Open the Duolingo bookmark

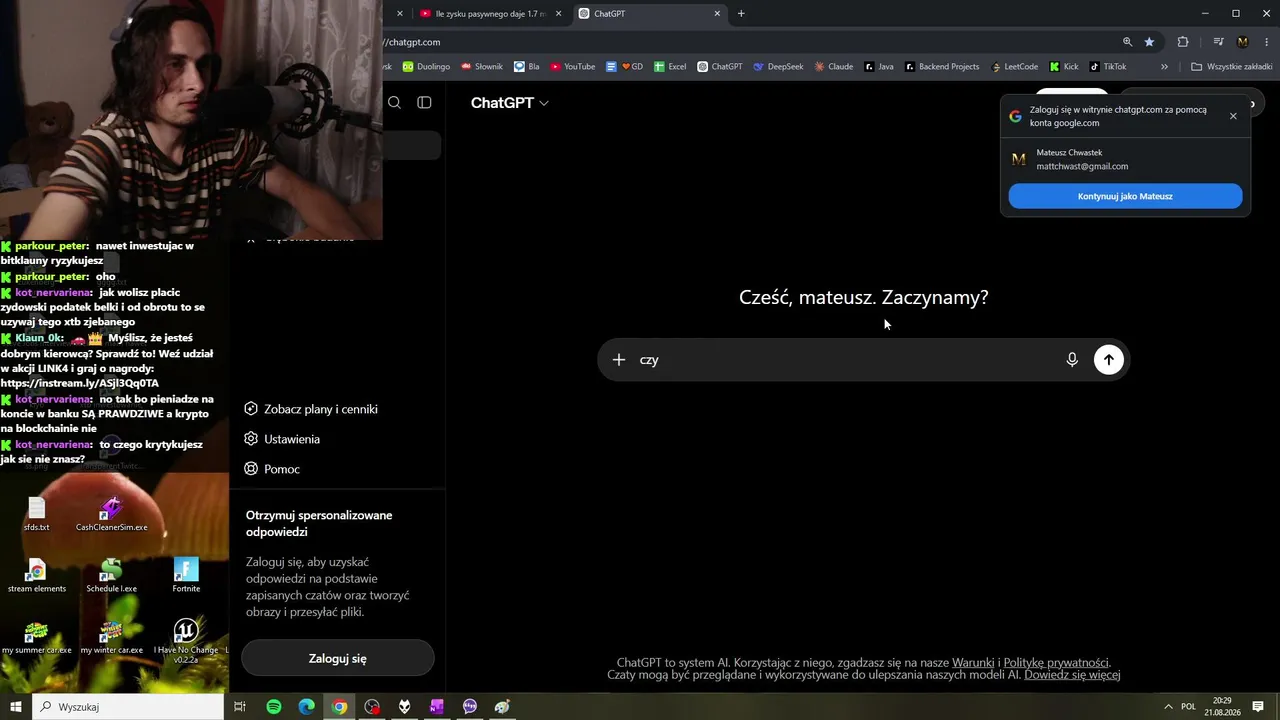[426, 67]
